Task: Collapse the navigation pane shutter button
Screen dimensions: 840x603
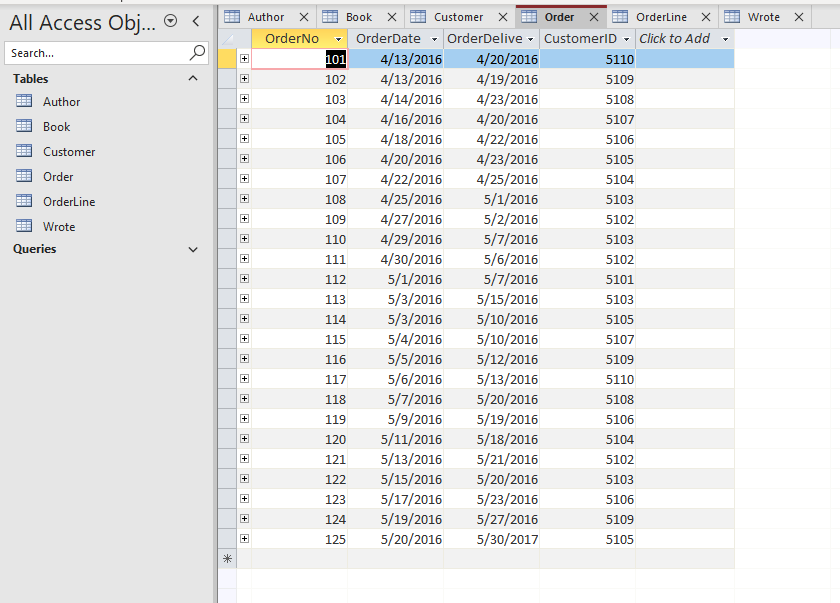Action: [195, 21]
